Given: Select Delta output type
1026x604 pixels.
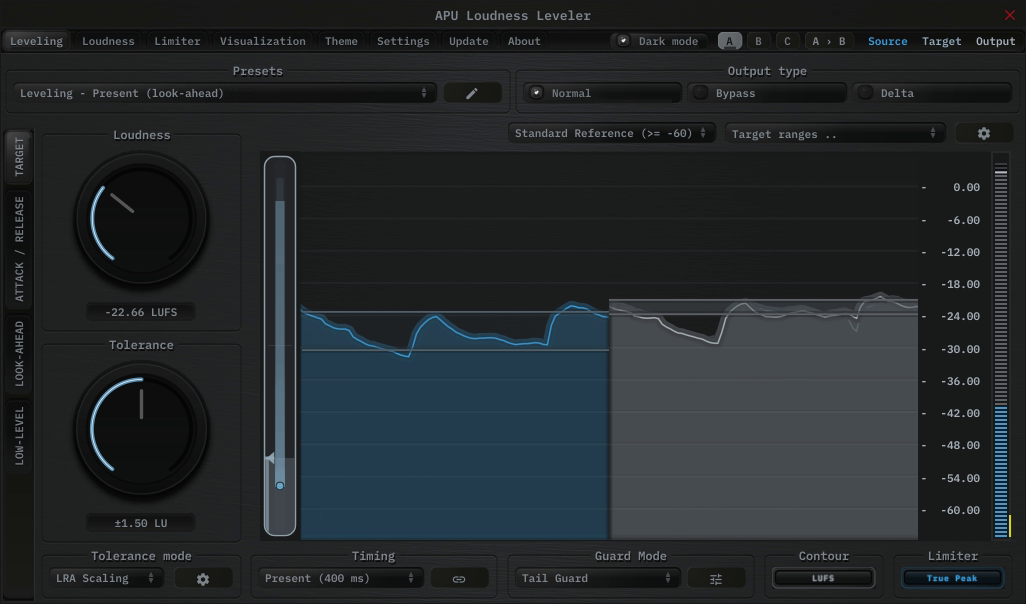Looking at the screenshot, I should click(931, 92).
